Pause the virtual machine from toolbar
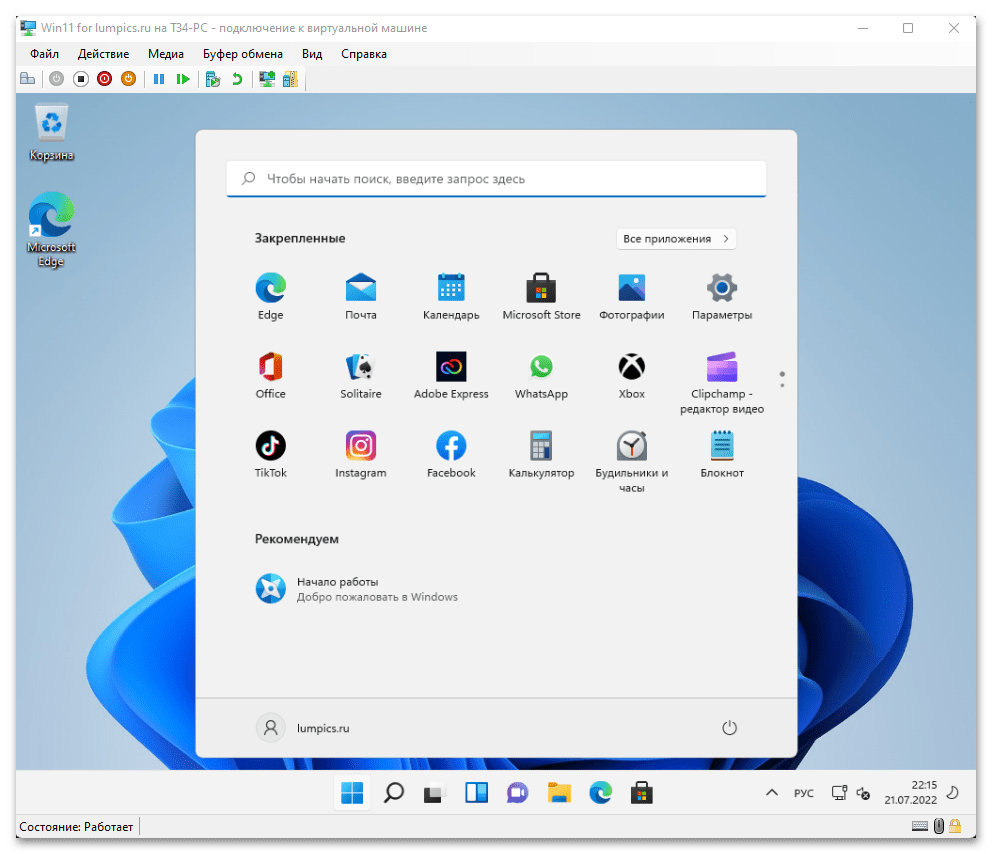The width and height of the screenshot is (992, 854). point(158,79)
